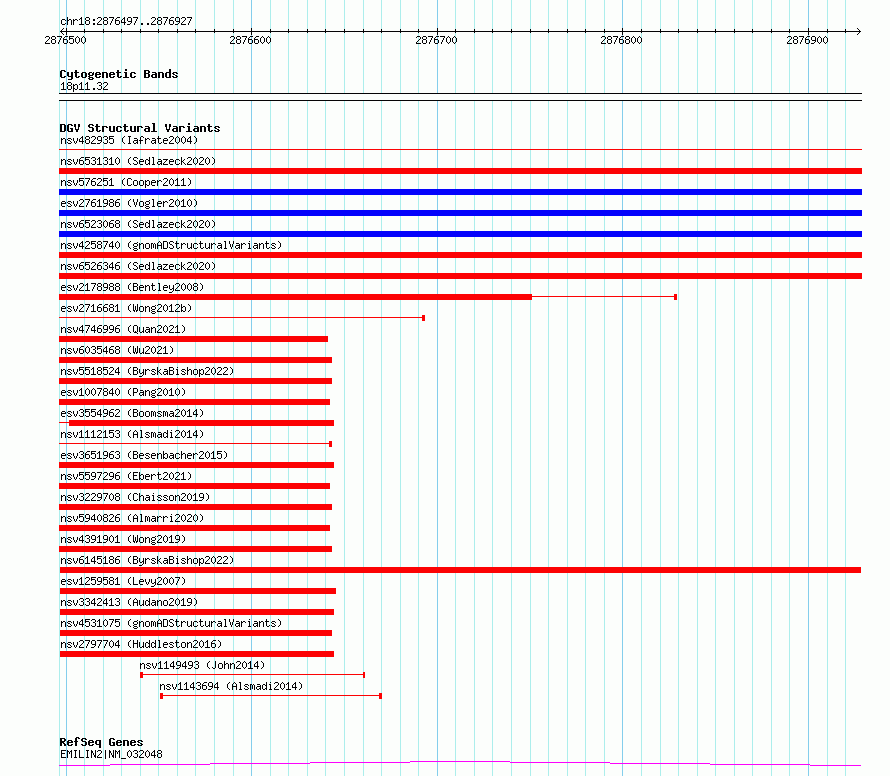Click the blue bar under nsv6523068

[x=460, y=234]
